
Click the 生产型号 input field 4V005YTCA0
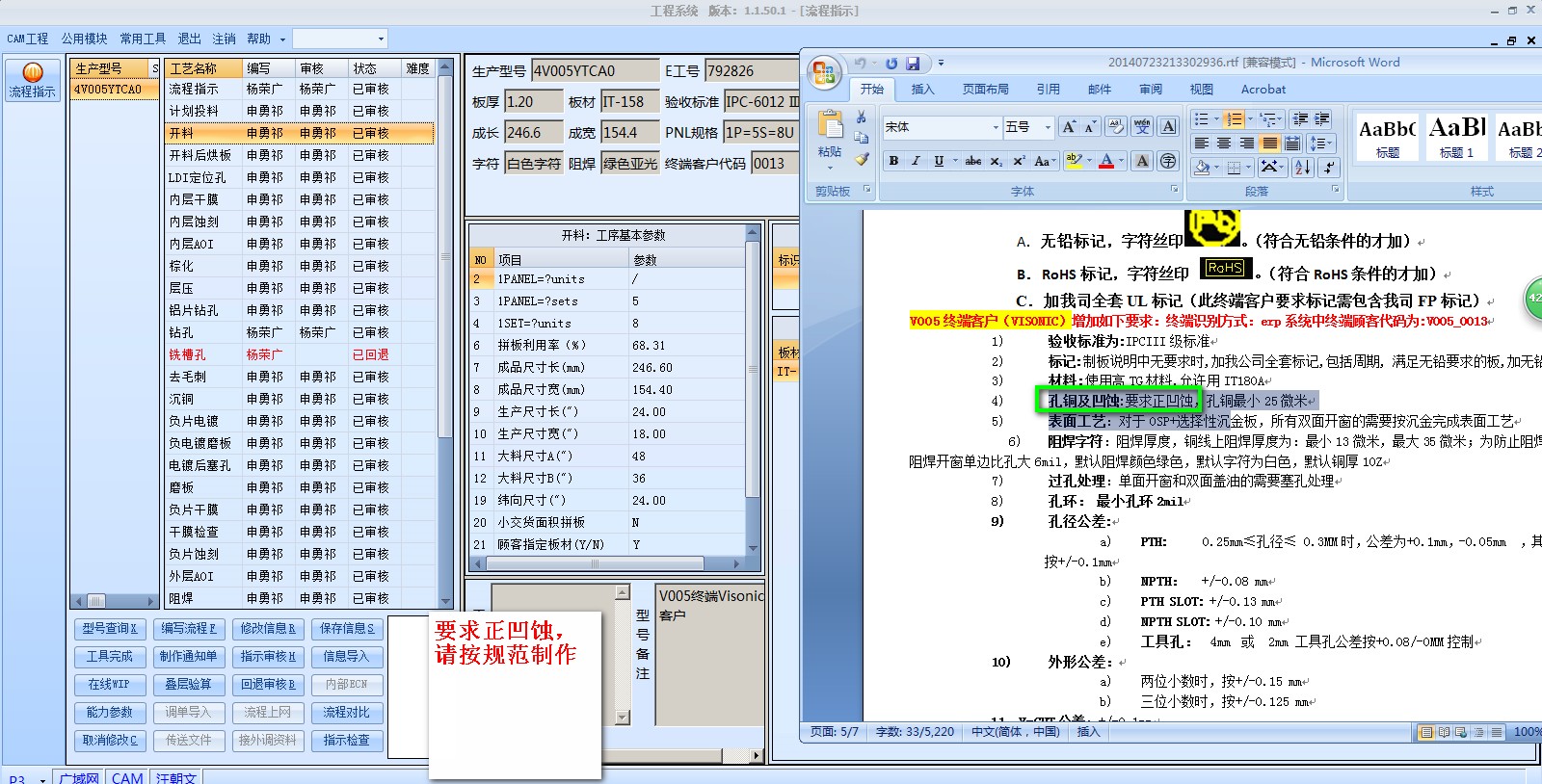pyautogui.click(x=595, y=70)
